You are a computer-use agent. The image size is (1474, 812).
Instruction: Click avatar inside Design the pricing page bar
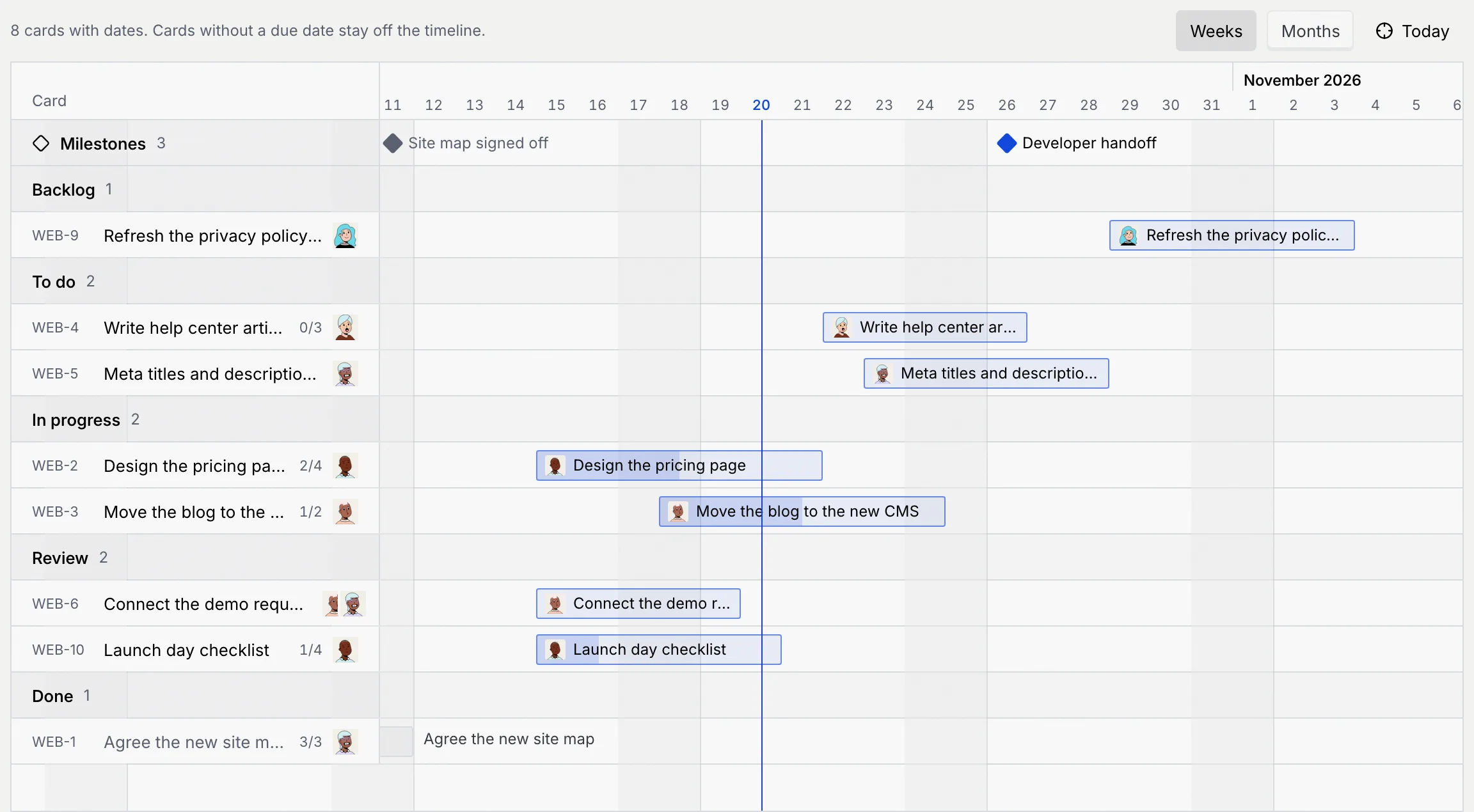(555, 465)
